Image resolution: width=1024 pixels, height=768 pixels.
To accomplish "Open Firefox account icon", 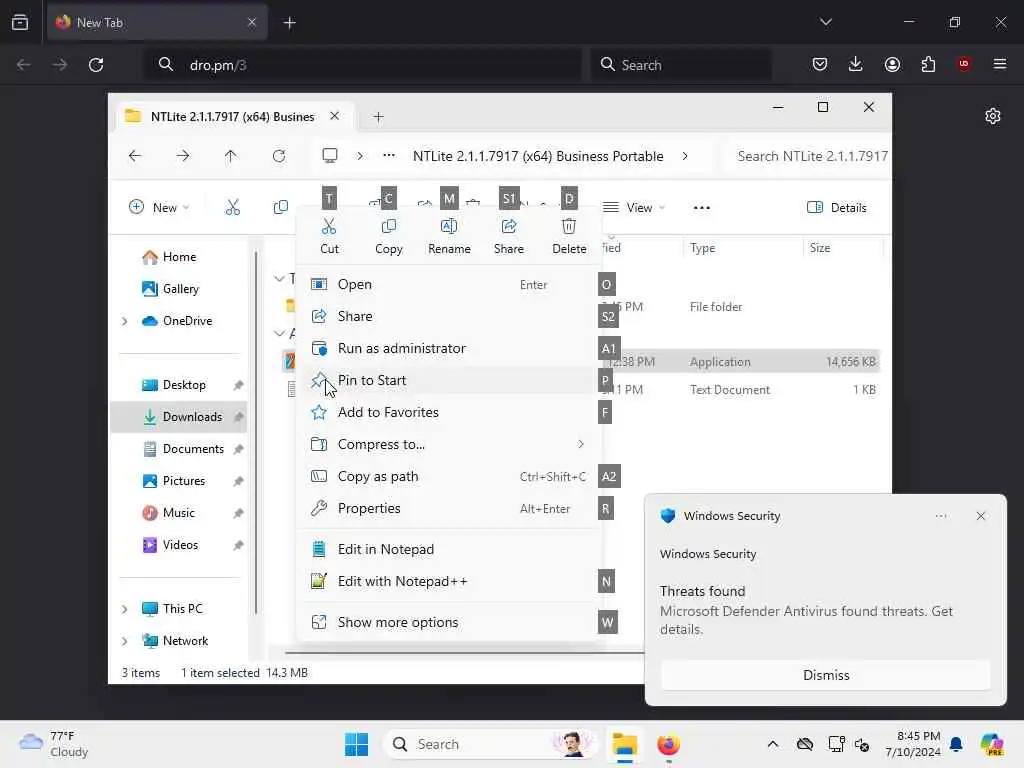I will click(892, 64).
